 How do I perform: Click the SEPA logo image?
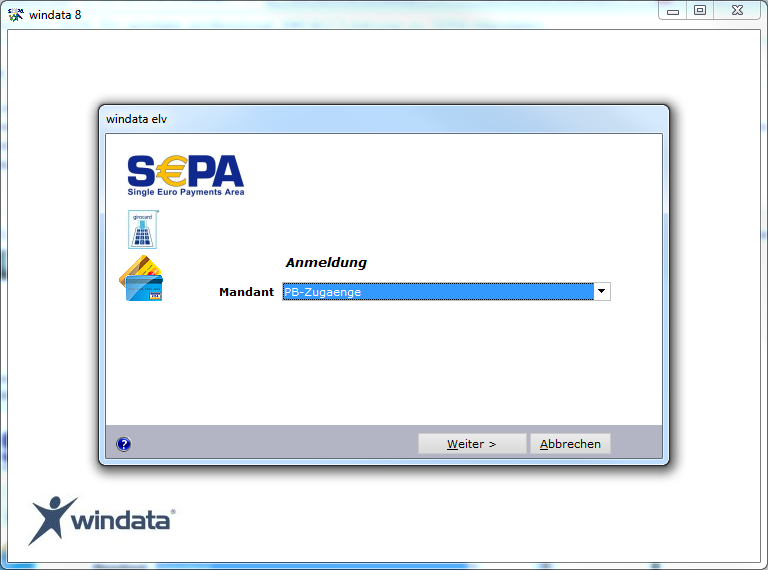click(x=186, y=176)
